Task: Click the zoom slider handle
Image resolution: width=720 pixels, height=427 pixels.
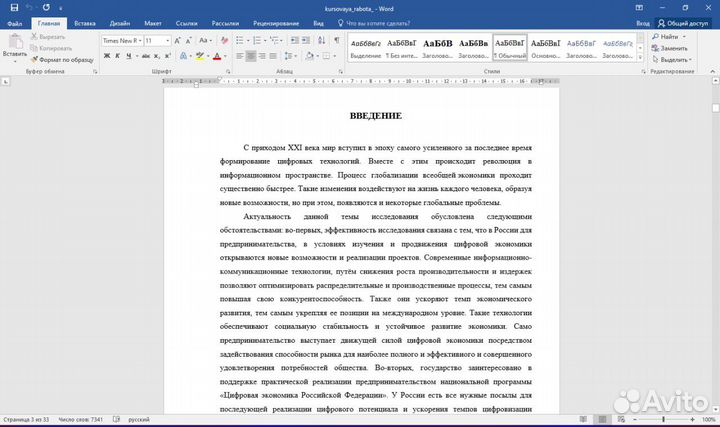Action: (x=663, y=419)
